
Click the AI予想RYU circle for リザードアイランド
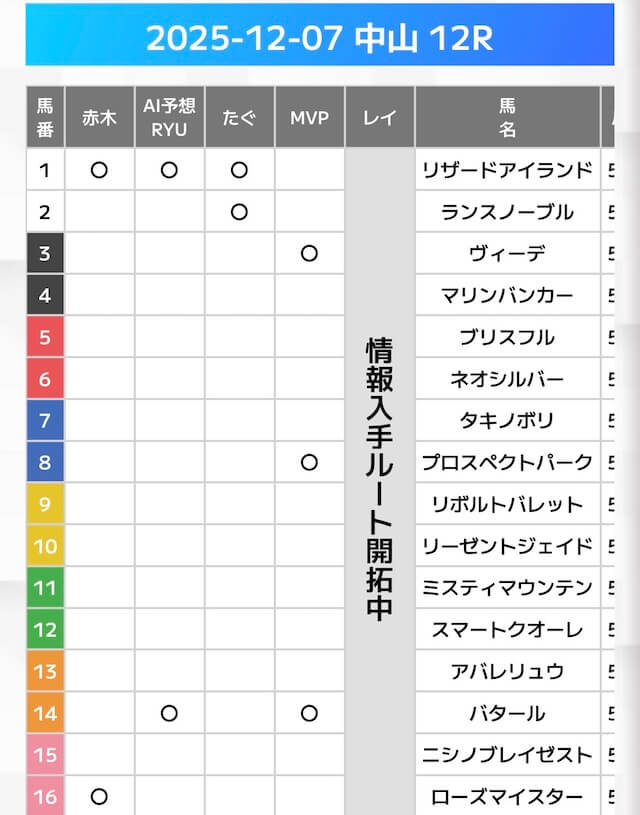point(169,170)
